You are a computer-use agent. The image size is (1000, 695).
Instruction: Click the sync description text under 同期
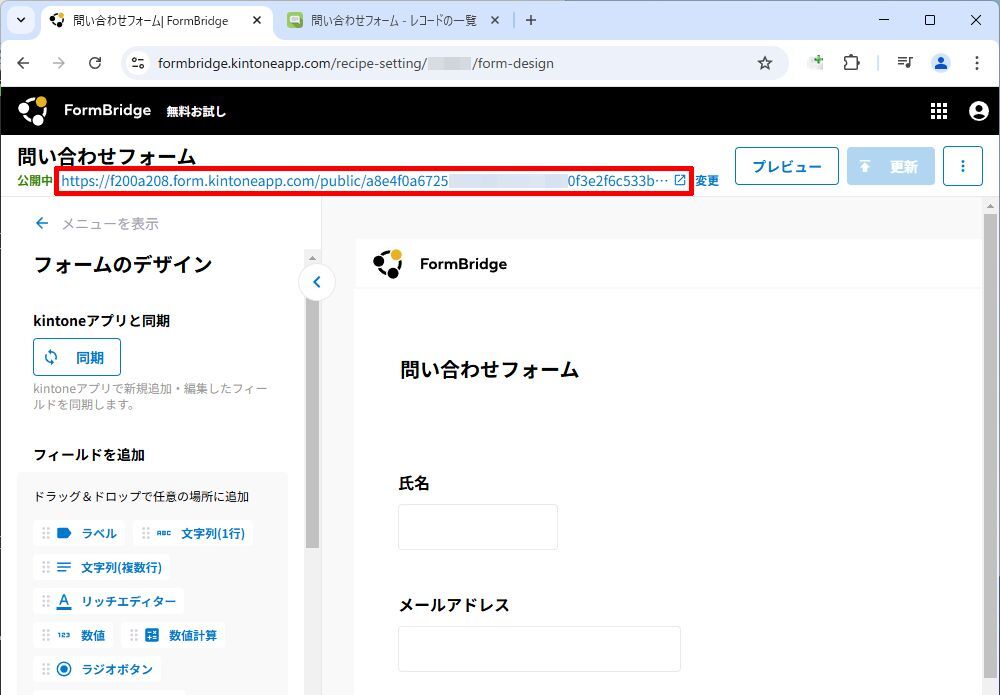(x=150, y=396)
